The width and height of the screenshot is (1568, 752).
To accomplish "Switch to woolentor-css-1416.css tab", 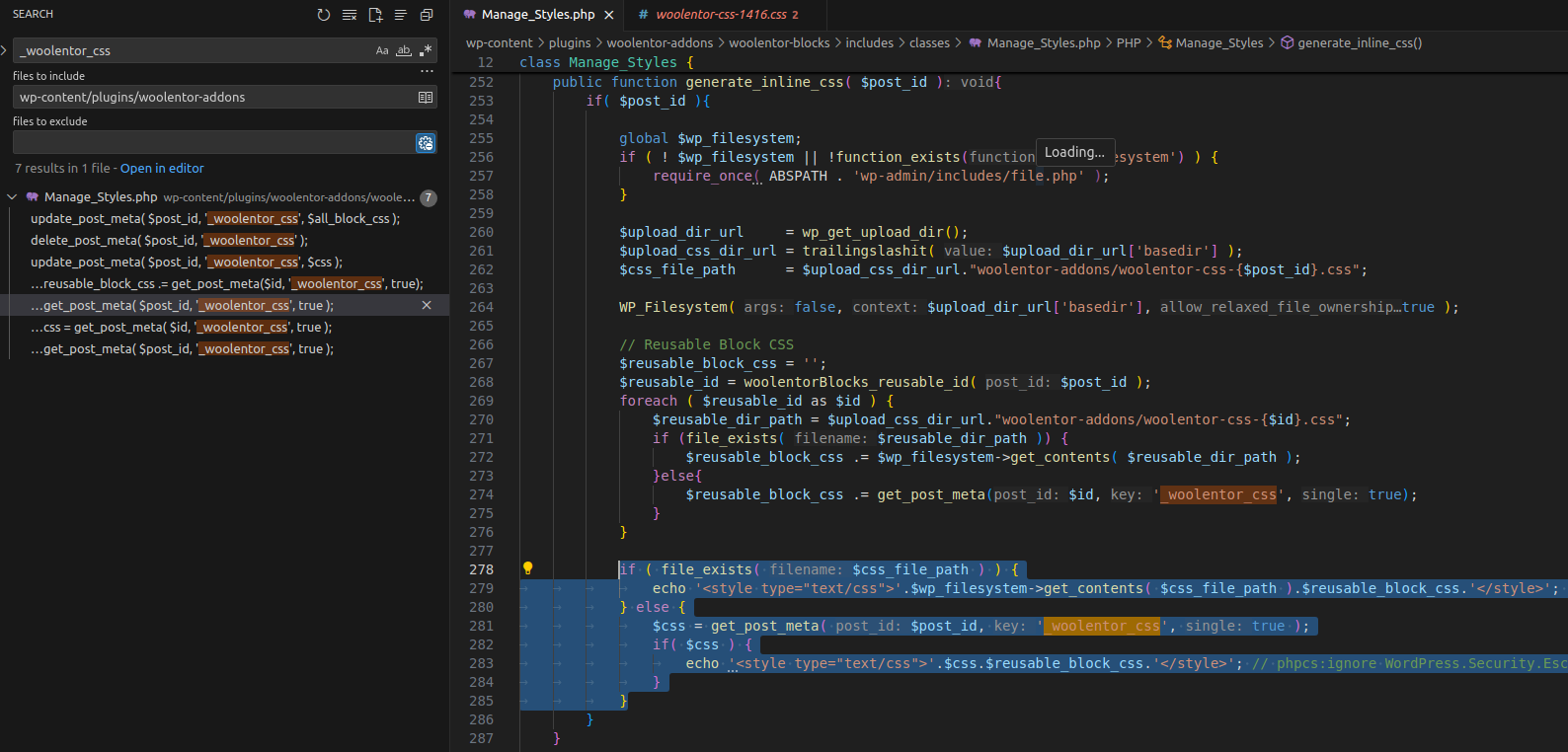I will (x=721, y=15).
